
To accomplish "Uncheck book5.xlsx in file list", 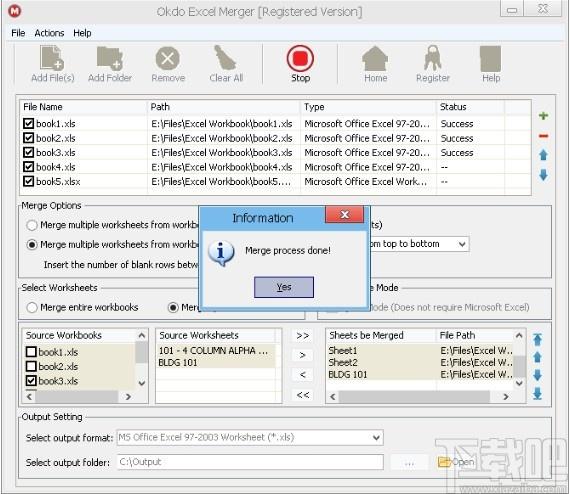I will pos(28,181).
